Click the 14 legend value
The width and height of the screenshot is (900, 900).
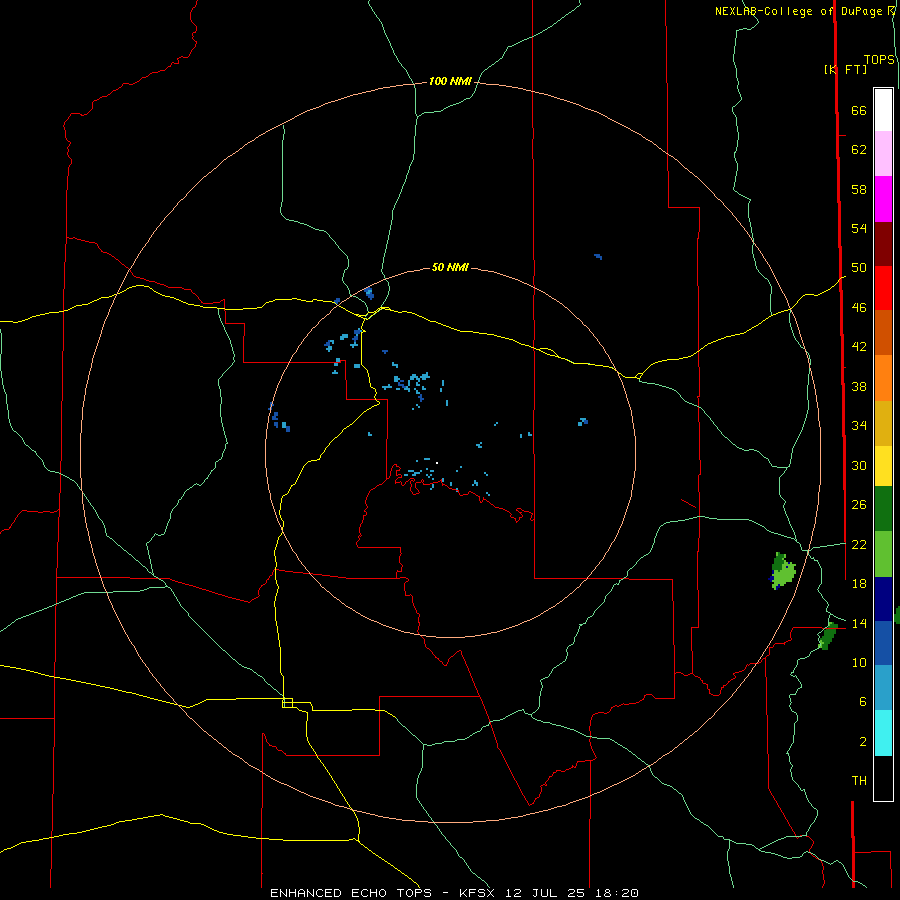coord(859,623)
